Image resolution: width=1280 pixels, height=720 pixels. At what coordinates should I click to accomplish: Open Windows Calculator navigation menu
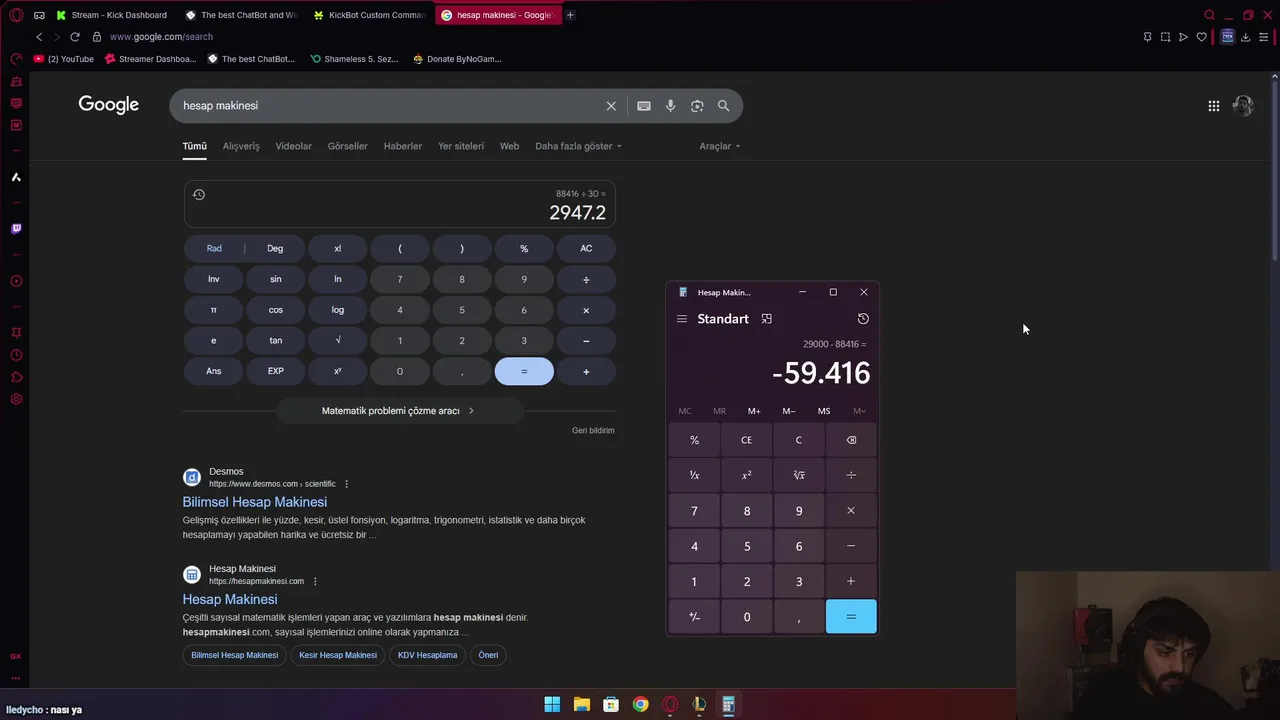[x=682, y=319]
